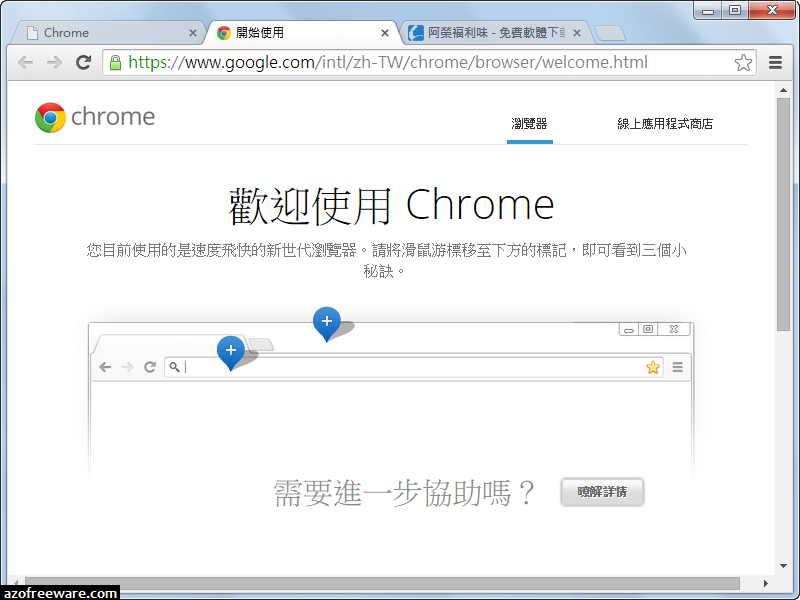This screenshot has width=800, height=600.
Task: Open the Chrome hamburger menu
Action: point(775,62)
